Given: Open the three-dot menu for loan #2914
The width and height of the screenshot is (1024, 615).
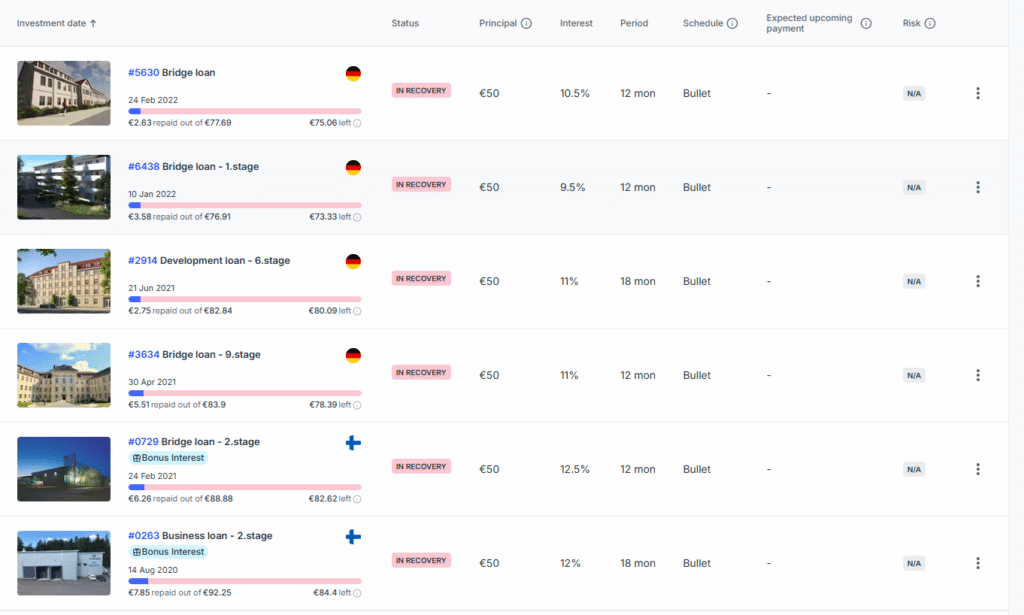Looking at the screenshot, I should (977, 281).
